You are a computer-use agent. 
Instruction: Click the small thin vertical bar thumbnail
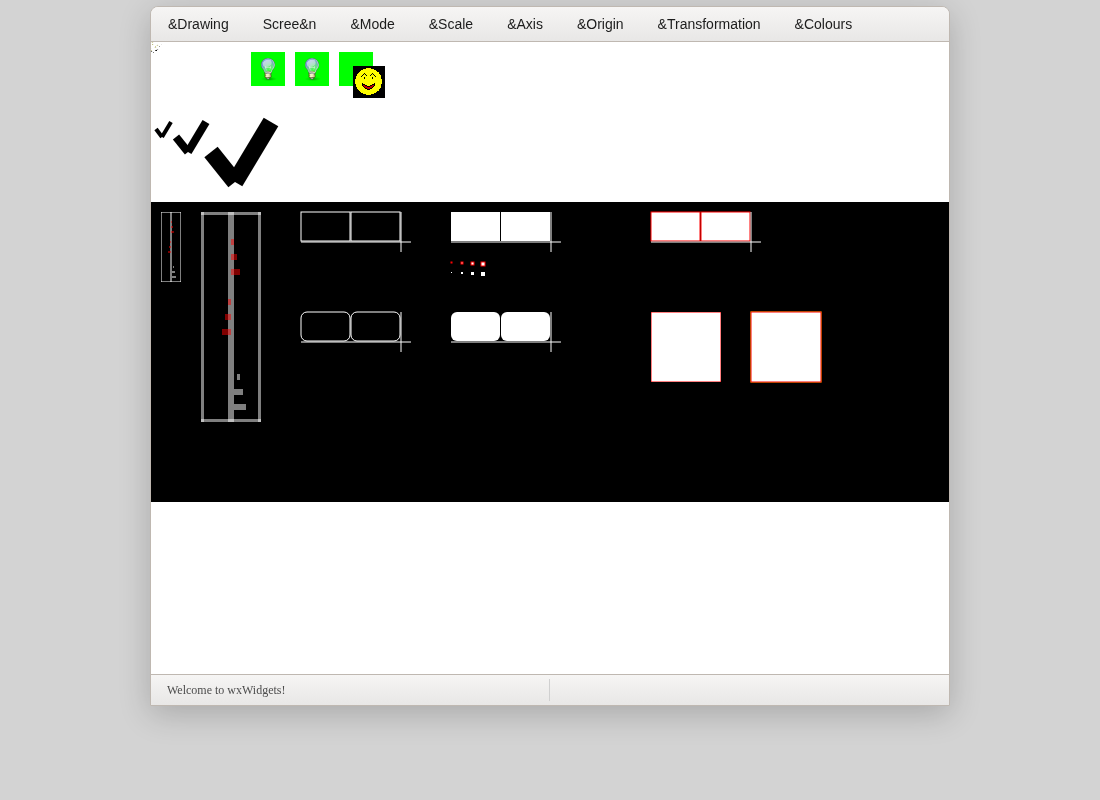coord(171,247)
